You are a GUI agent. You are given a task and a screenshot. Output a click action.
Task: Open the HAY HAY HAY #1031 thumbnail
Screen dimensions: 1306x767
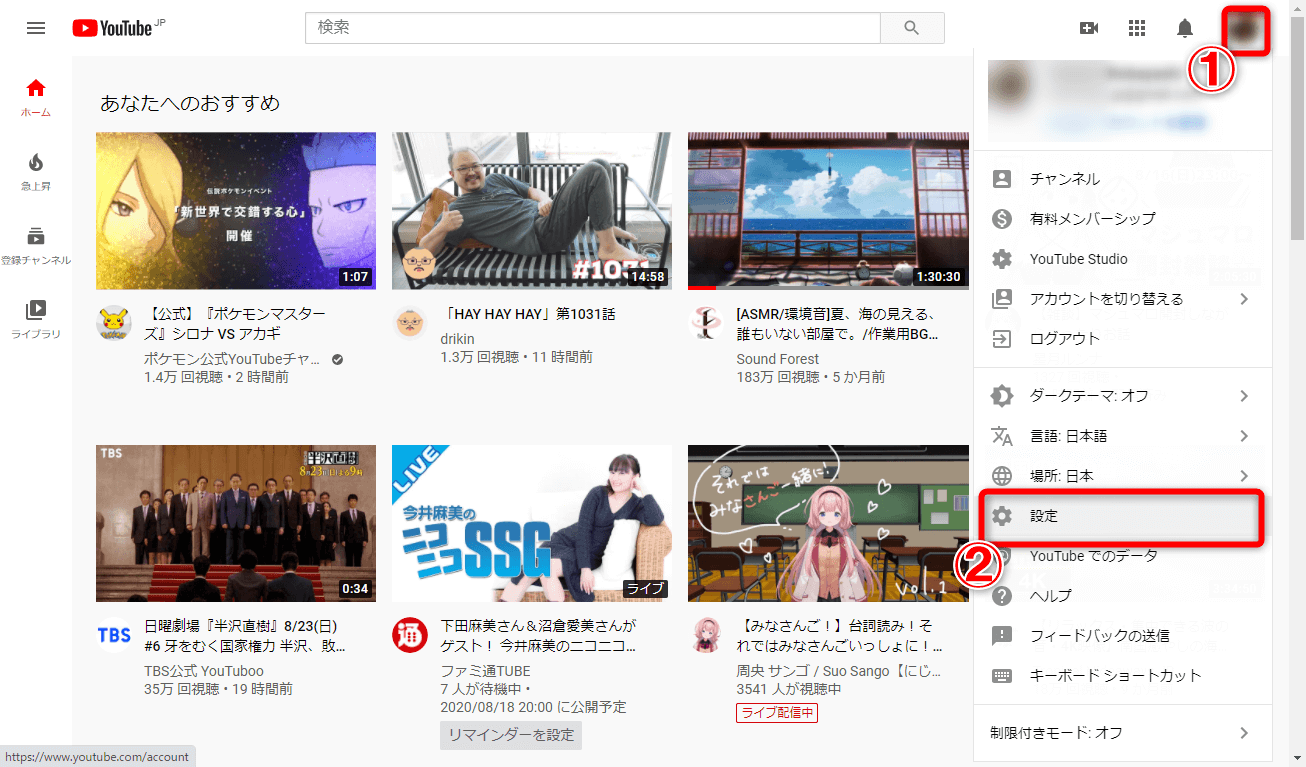532,211
